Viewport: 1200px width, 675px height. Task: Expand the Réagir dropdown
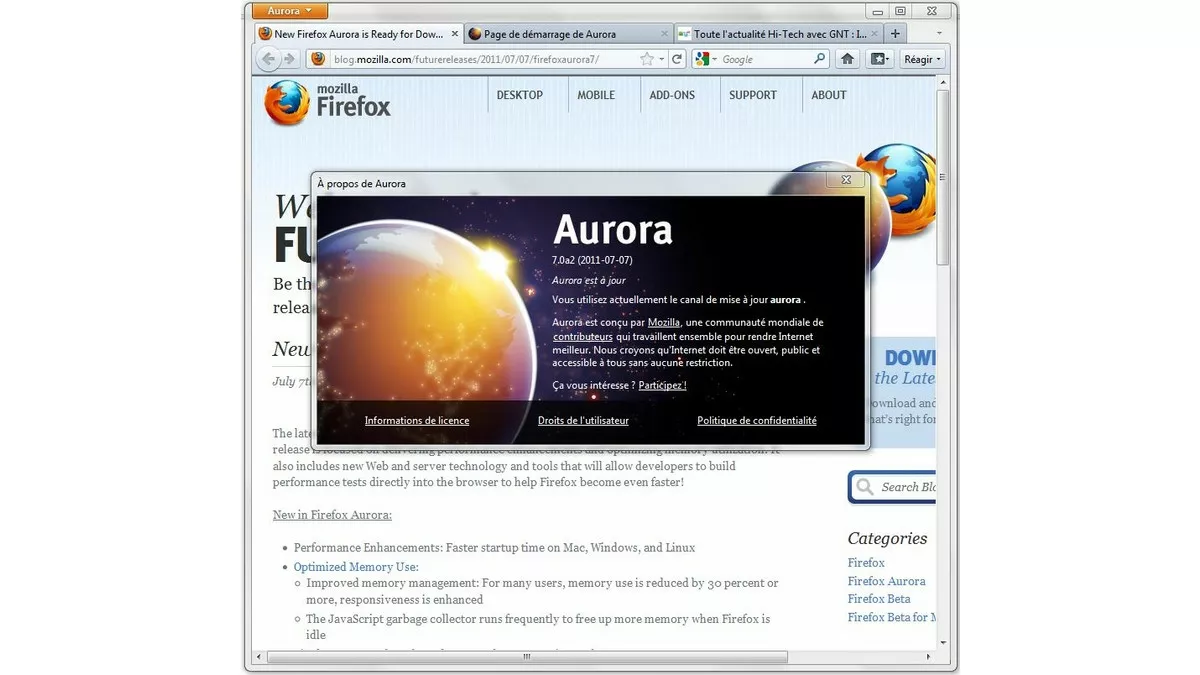[919, 58]
